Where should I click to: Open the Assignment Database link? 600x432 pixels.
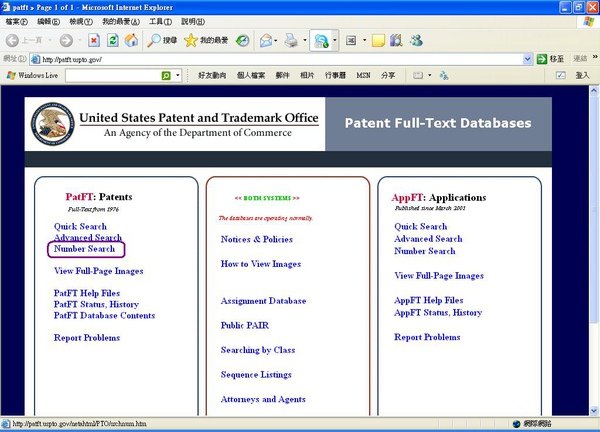point(263,301)
